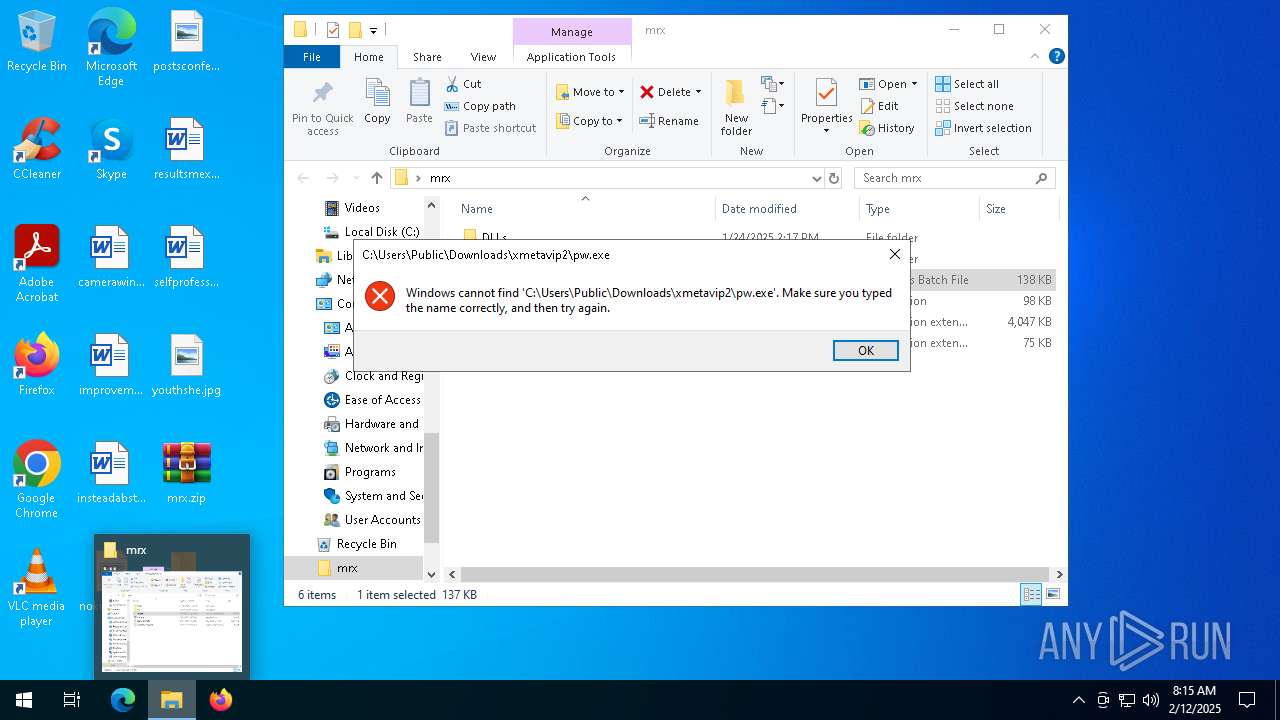Switch to large icons view layout
1280x720 pixels.
coord(1053,594)
